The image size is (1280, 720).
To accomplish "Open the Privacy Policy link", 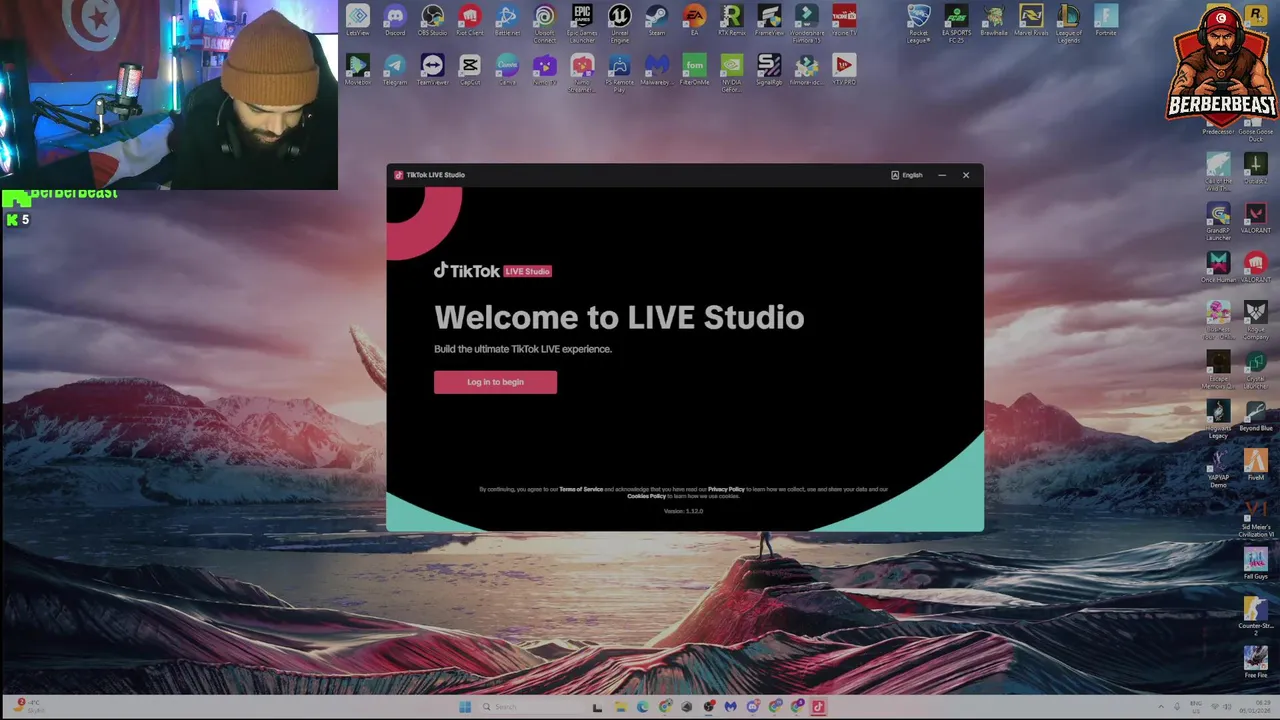I will (x=726, y=489).
